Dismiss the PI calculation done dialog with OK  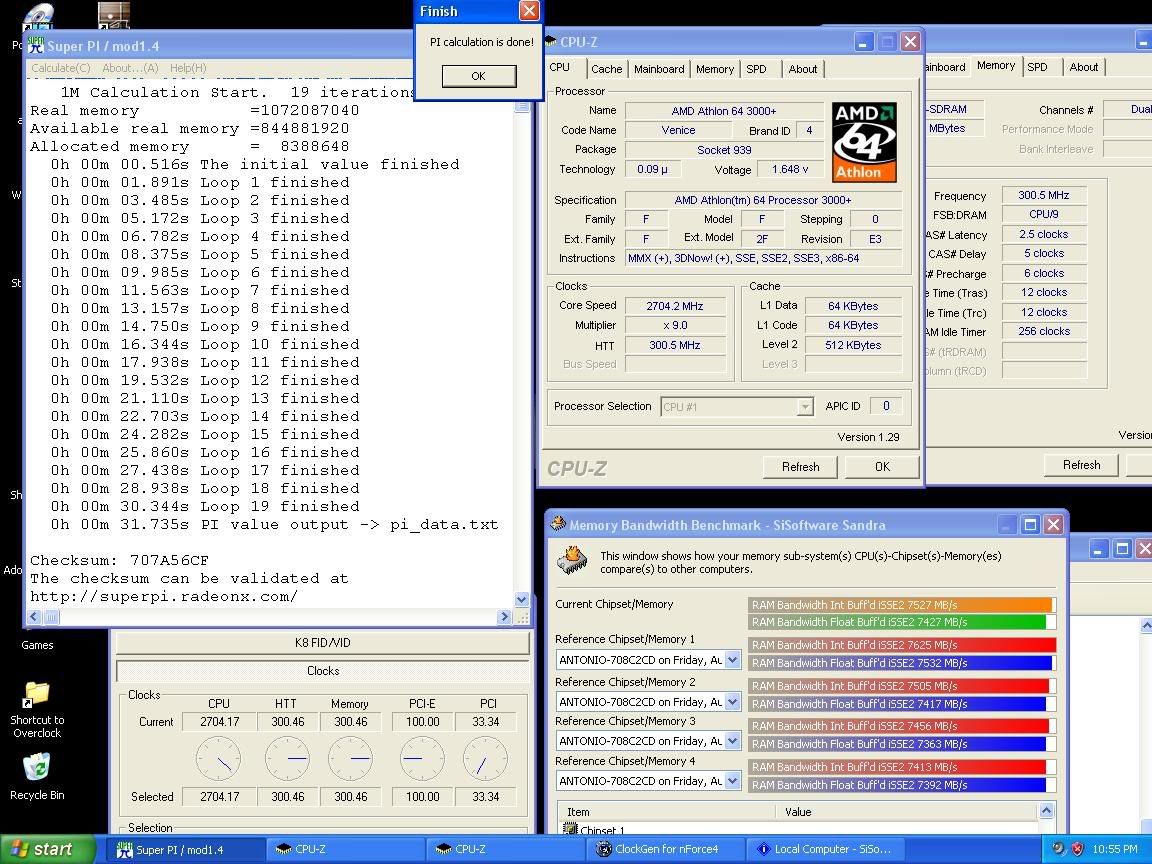478,76
